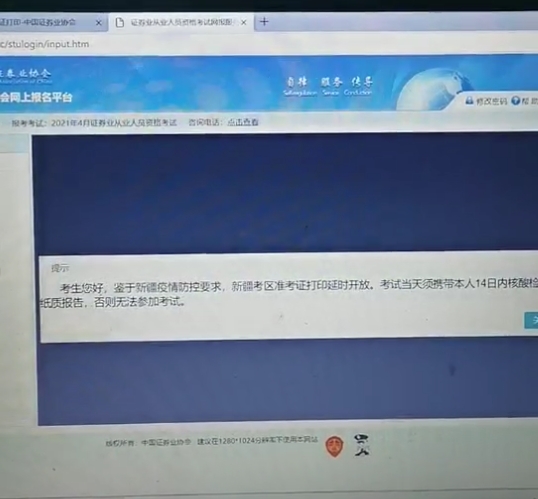Screen dimensions: 538x499
Task: Focus the address bar showing stulogin/input.htm
Action: click(240, 44)
